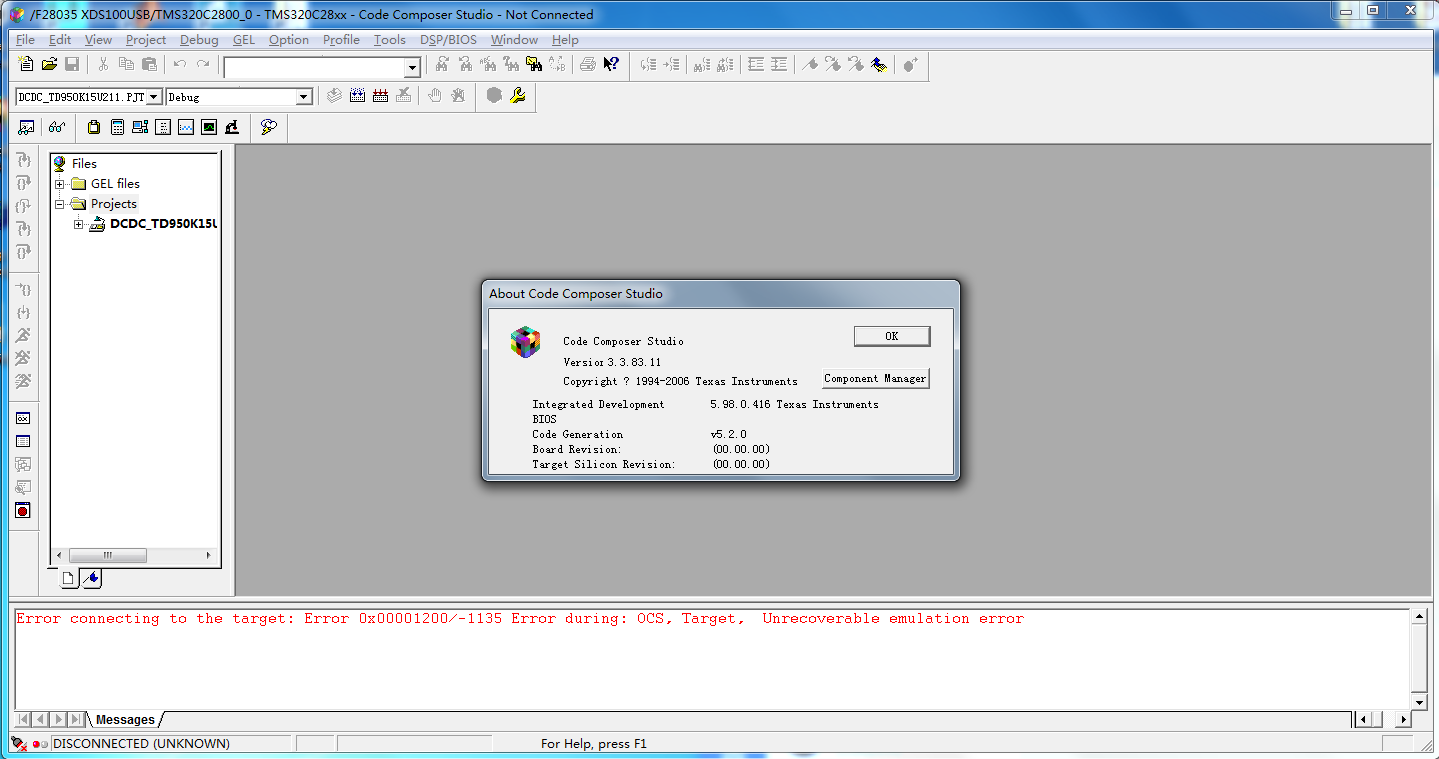Click the Code Composer Studio icon in title bar
This screenshot has height=759, width=1439.
click(17, 15)
